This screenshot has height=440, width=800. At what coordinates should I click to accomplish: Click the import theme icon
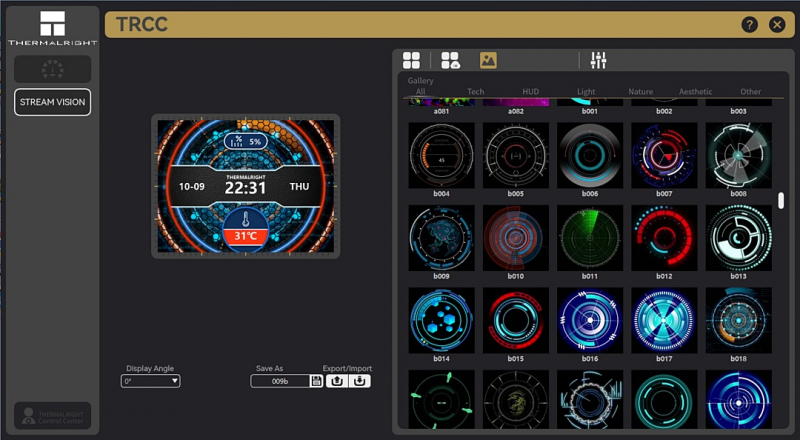coord(361,381)
